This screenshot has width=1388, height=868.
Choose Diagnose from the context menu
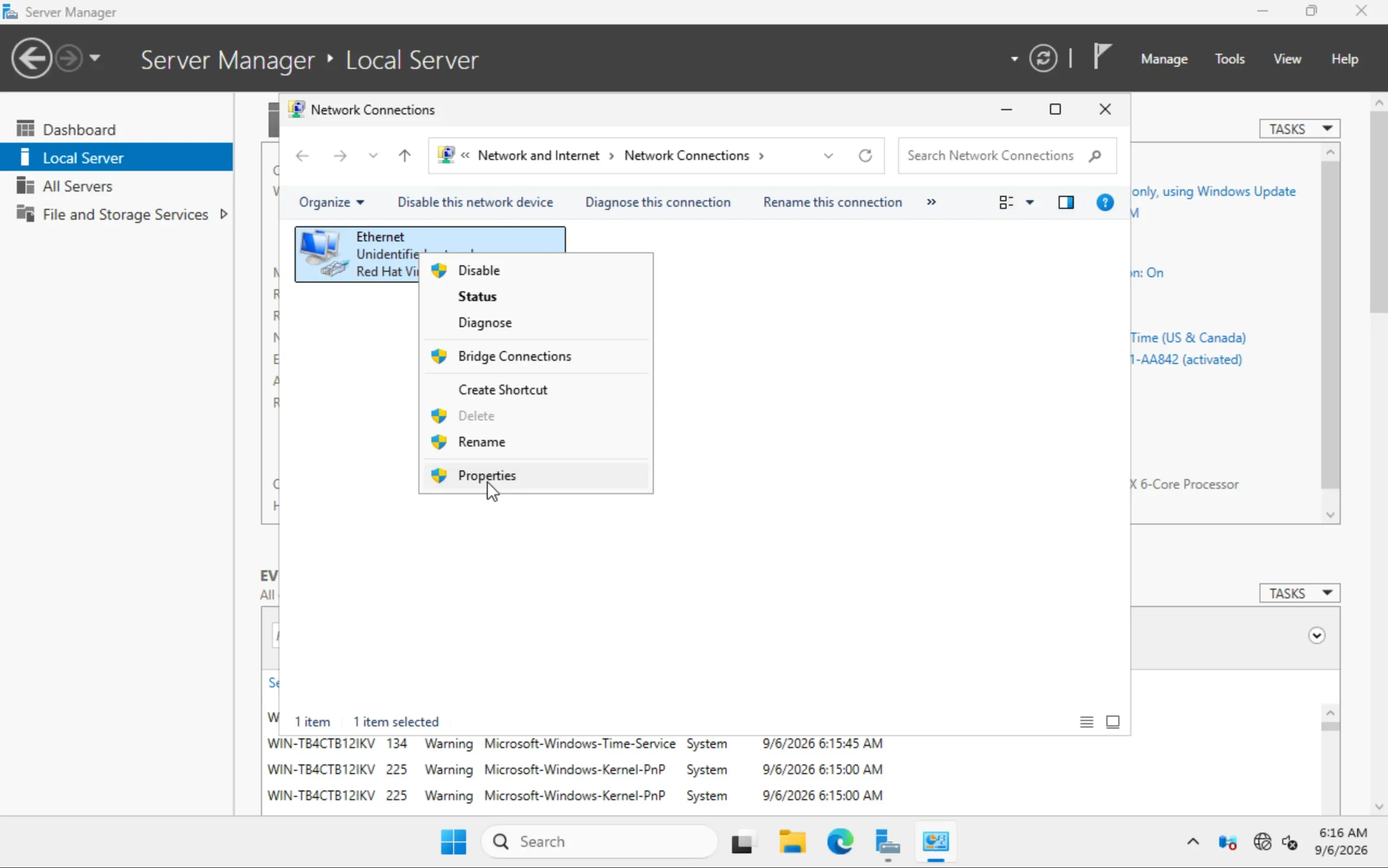(536, 322)
